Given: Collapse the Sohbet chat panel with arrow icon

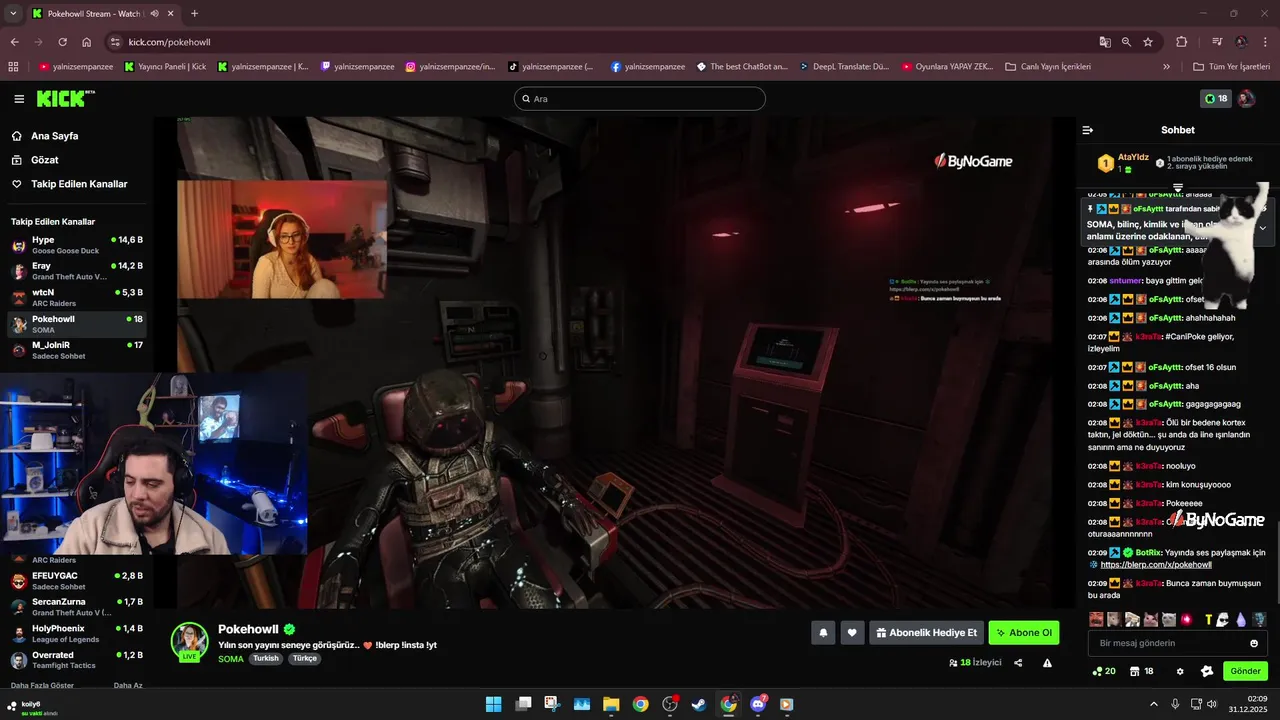Looking at the screenshot, I should (1088, 130).
